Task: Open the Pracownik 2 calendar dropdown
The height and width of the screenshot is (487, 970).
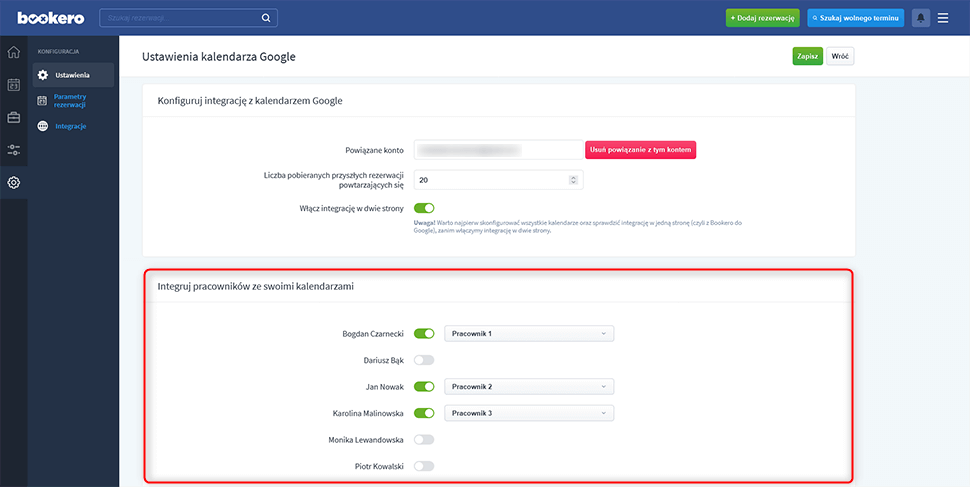Action: click(x=530, y=387)
